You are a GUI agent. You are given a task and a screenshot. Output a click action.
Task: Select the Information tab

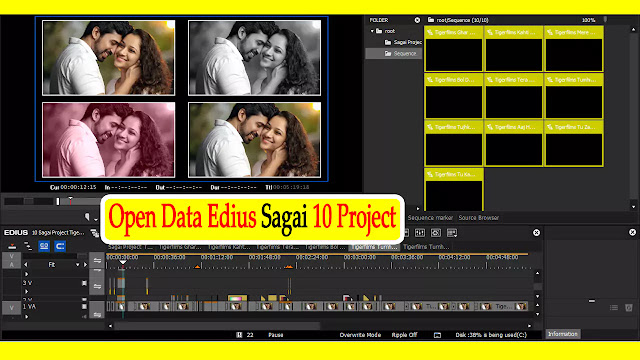(x=562, y=334)
